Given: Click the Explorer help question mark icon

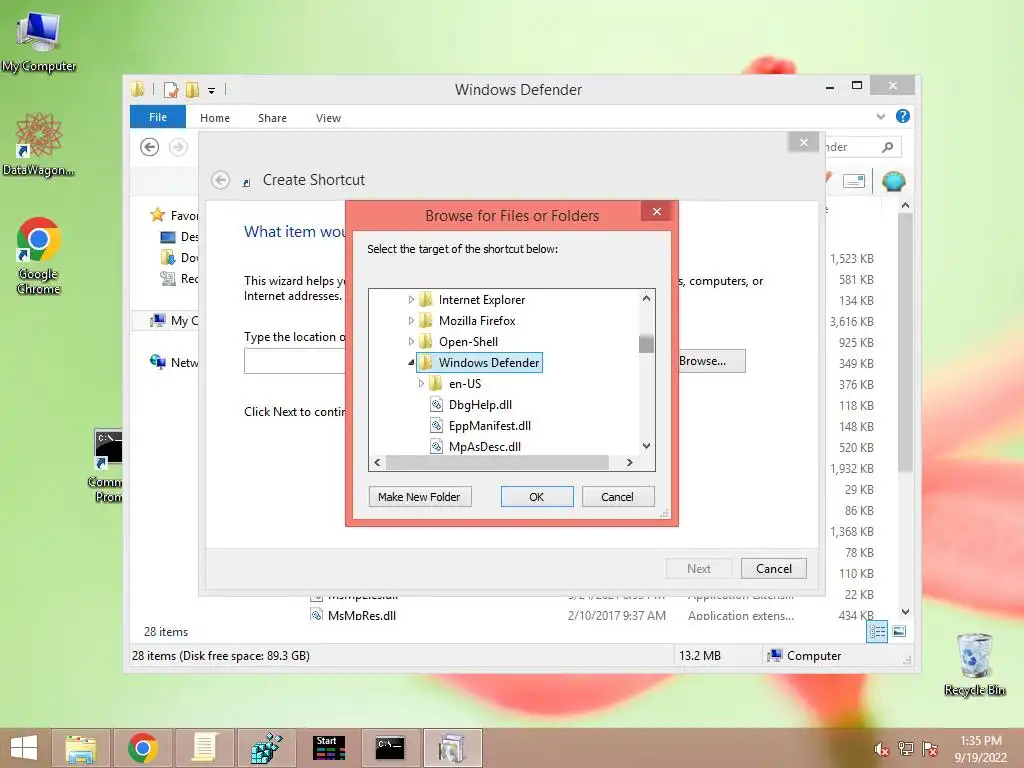Looking at the screenshot, I should [903, 116].
